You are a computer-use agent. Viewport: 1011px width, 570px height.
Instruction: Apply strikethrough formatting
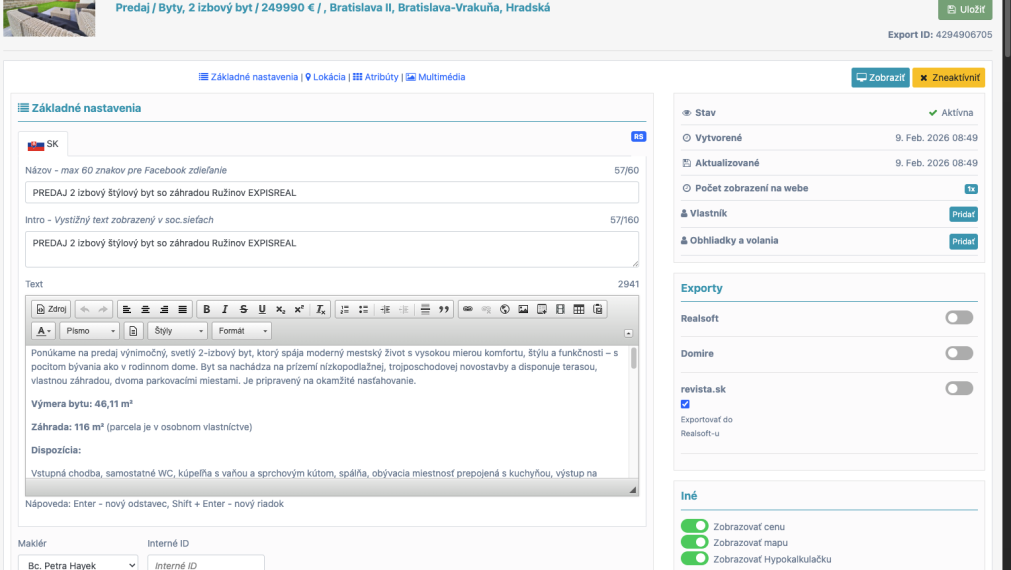pyautogui.click(x=244, y=310)
